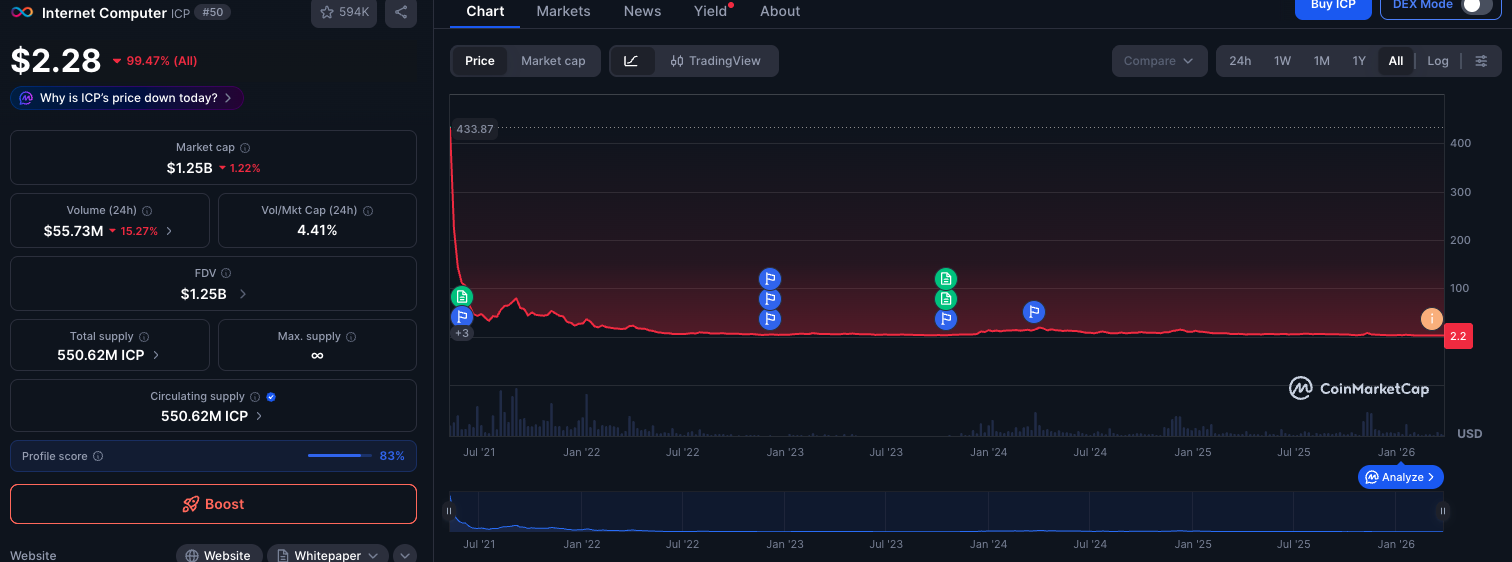Screen dimensions: 1512x562
Task: Open FDV info tooltip icon
Action: click(x=226, y=273)
